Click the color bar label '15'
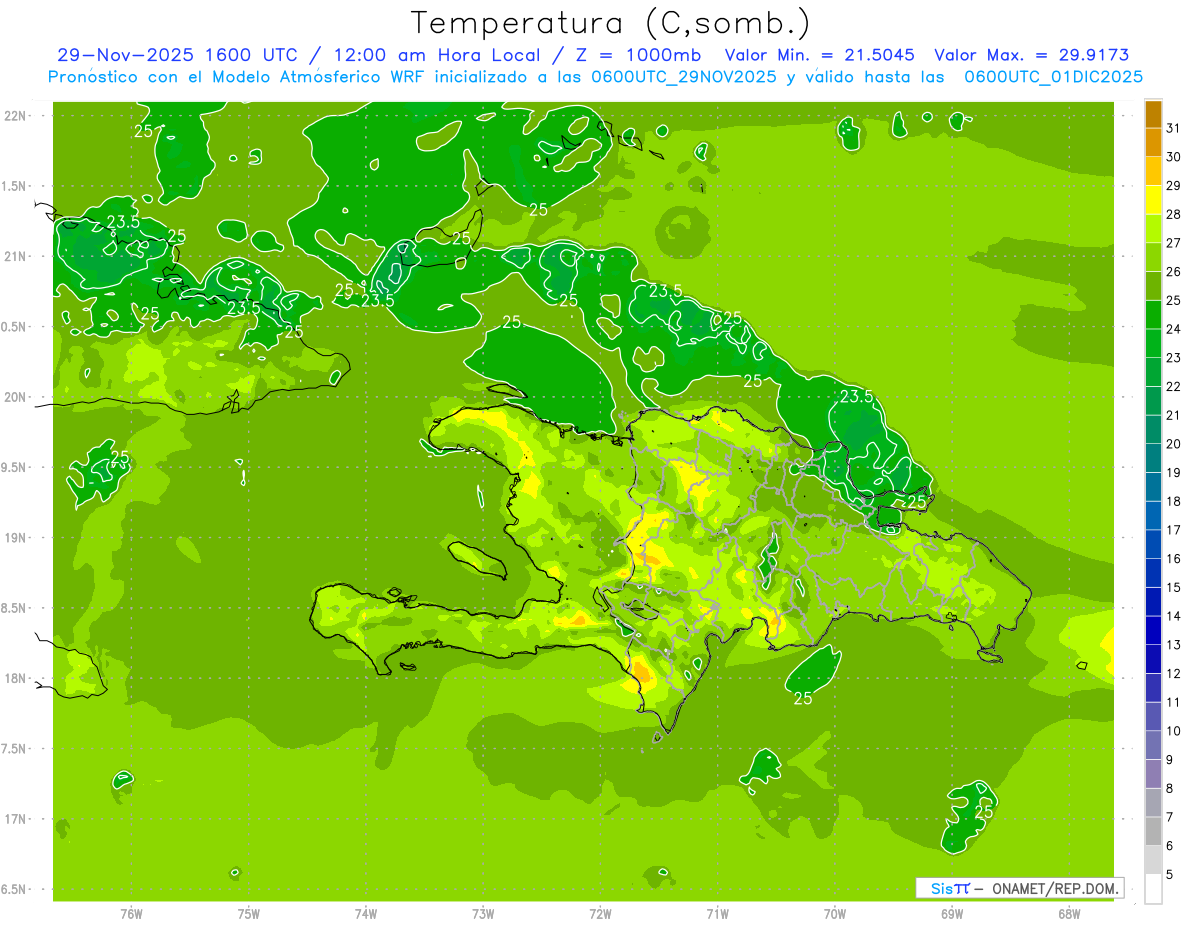1200x927 pixels. coord(1174,587)
